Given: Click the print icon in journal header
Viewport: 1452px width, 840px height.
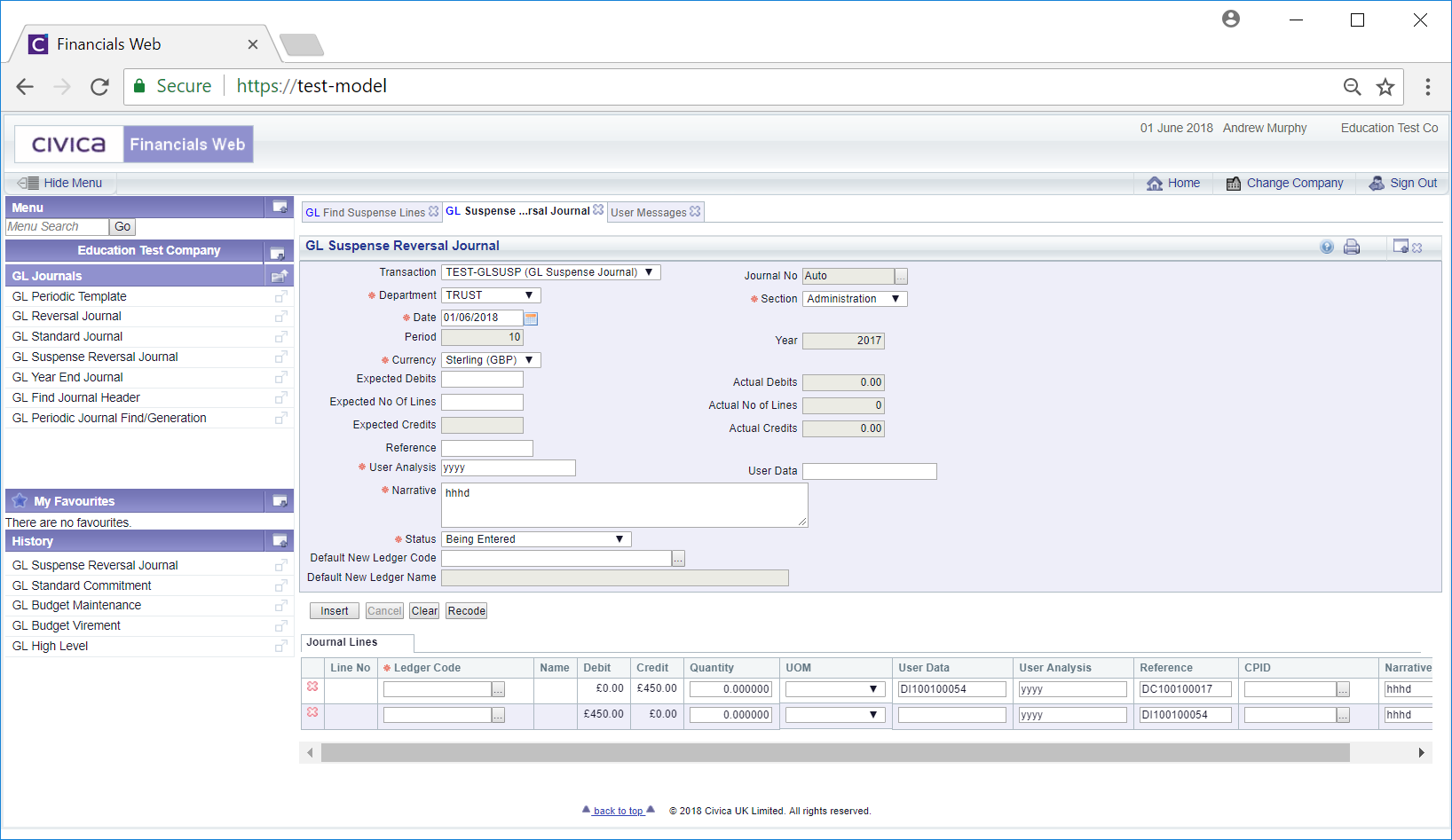Looking at the screenshot, I should 1352,247.
